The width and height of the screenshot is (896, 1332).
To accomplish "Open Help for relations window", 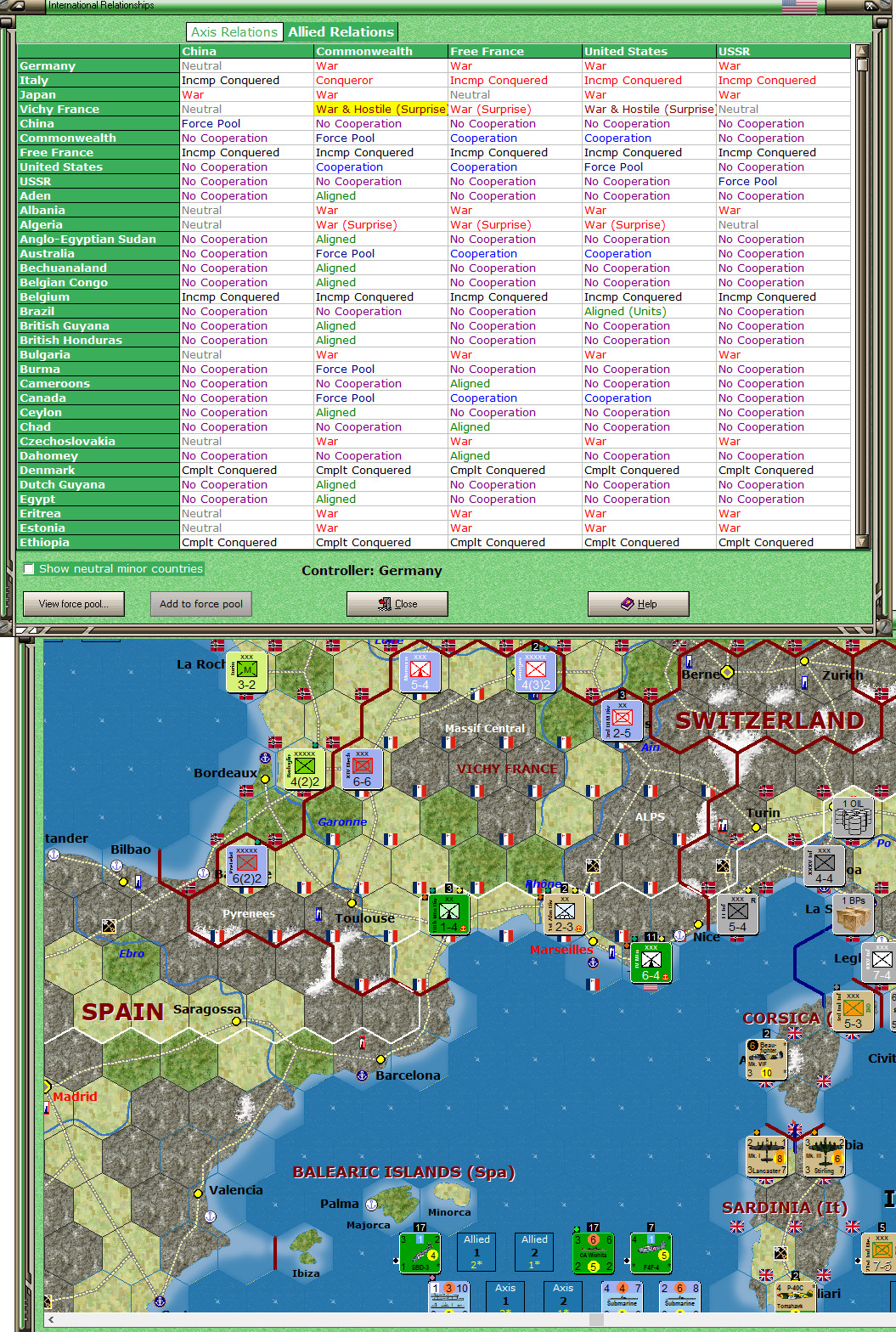I will click(639, 604).
